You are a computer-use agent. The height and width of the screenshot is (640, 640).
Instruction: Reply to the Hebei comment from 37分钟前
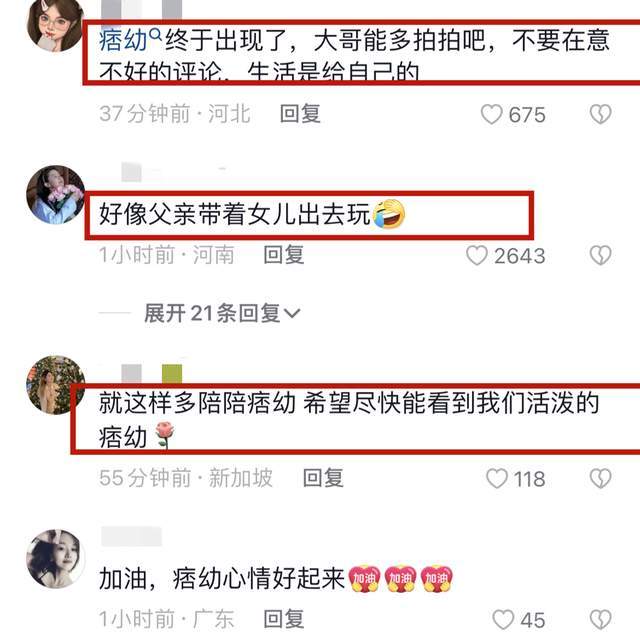coord(300,113)
